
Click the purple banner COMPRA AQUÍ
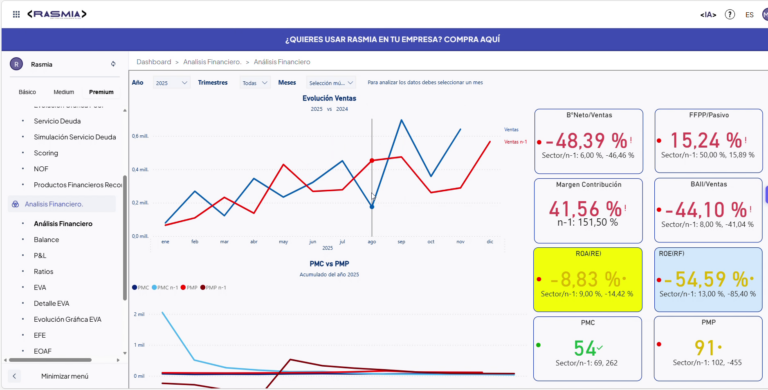pyautogui.click(x=393, y=40)
